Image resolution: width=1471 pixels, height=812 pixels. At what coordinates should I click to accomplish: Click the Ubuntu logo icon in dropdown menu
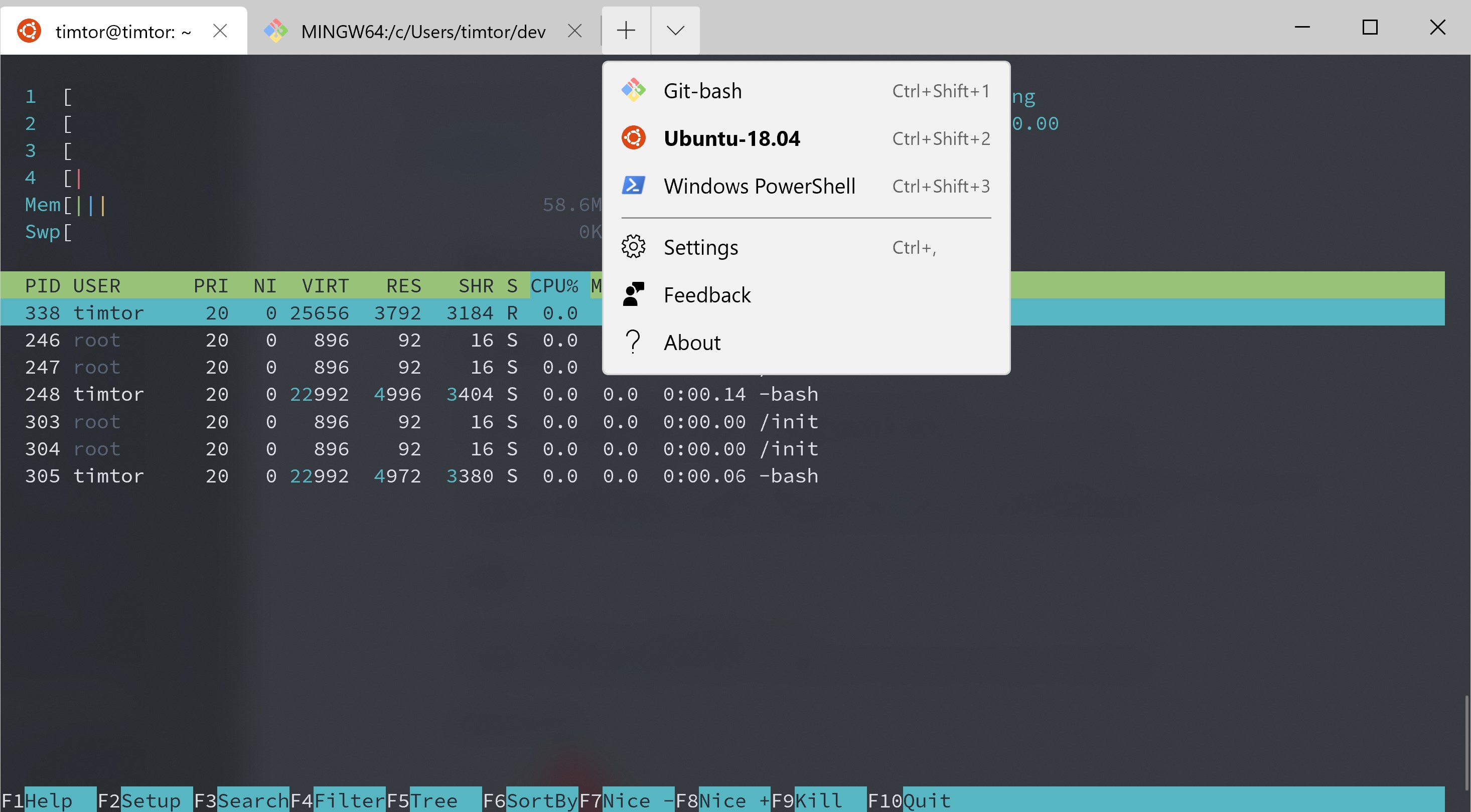click(633, 138)
